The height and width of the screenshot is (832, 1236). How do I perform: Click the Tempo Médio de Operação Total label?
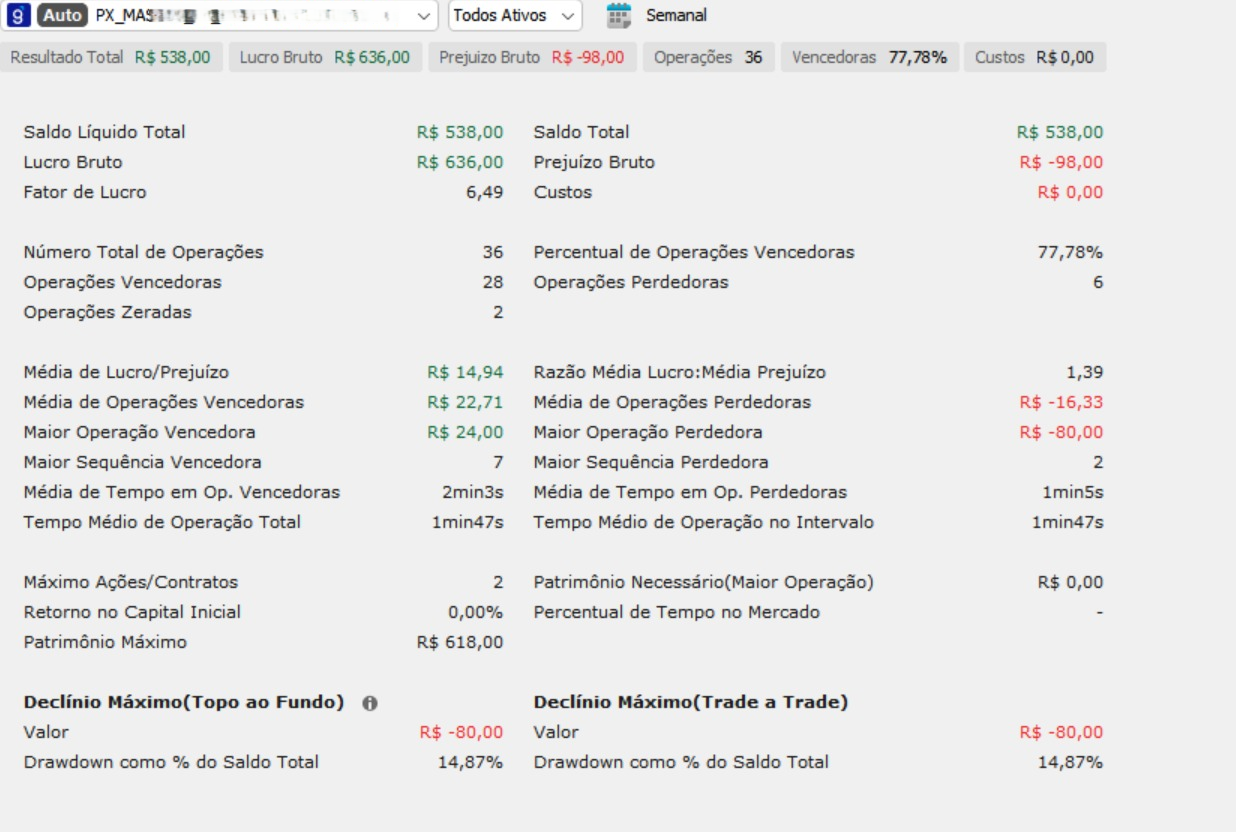[x=162, y=522]
